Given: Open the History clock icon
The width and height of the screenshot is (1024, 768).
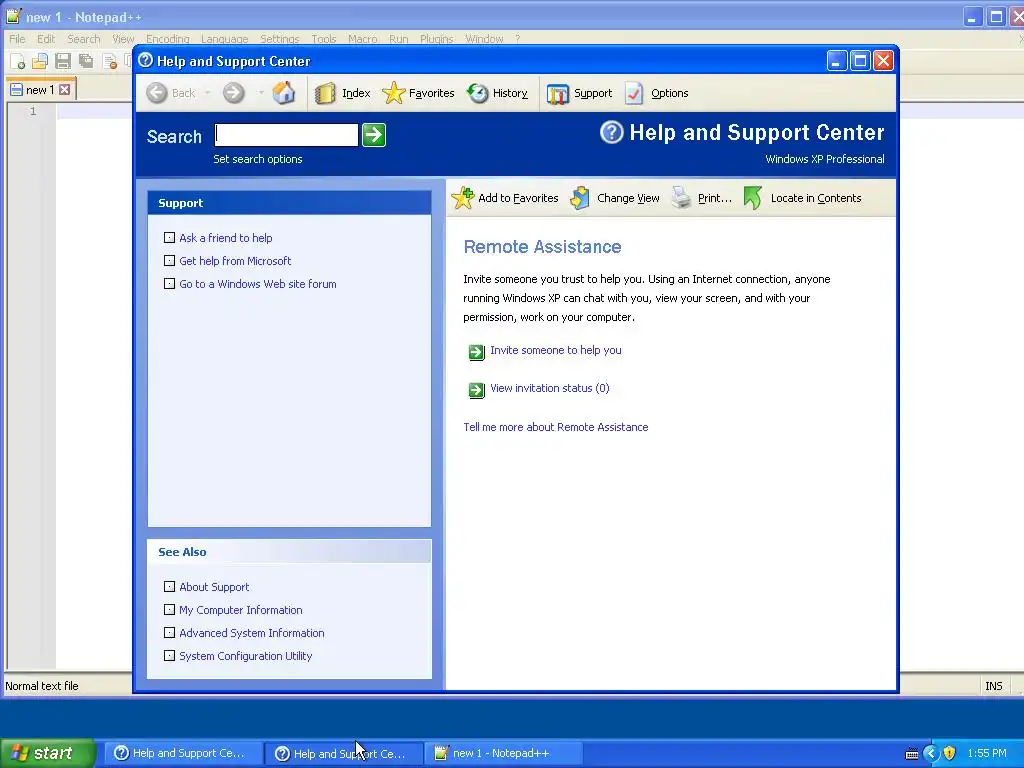Looking at the screenshot, I should [x=477, y=93].
